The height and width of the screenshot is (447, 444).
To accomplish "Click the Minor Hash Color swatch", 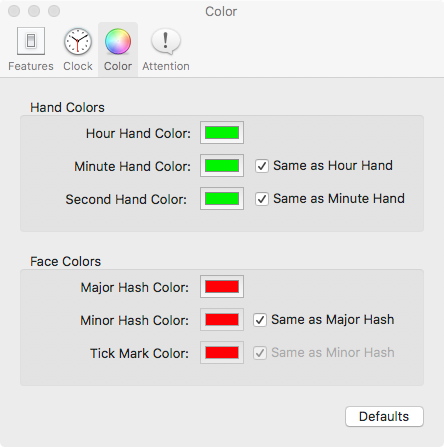I will (222, 320).
